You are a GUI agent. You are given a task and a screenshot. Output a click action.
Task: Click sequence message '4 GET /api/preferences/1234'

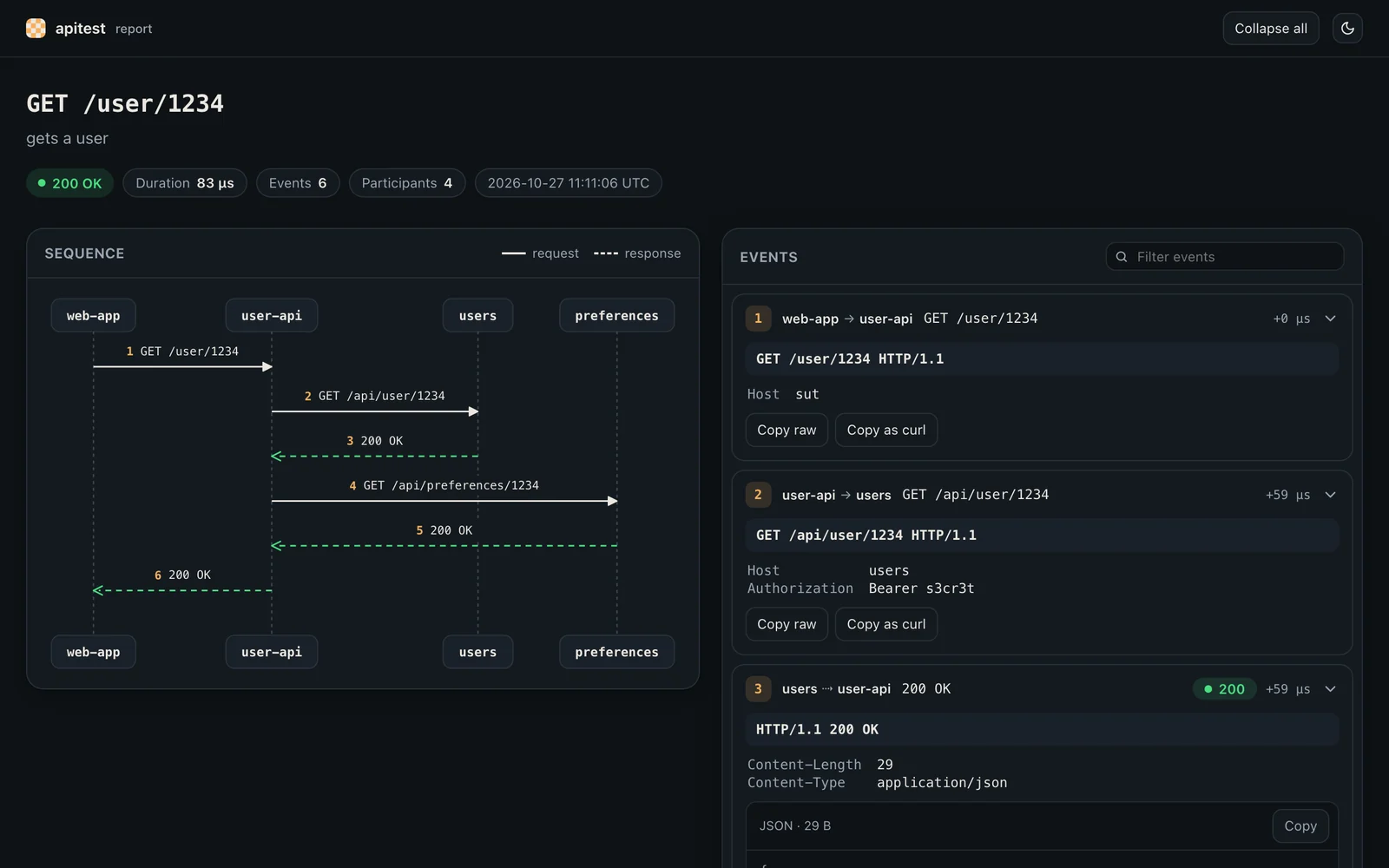pyautogui.click(x=444, y=485)
